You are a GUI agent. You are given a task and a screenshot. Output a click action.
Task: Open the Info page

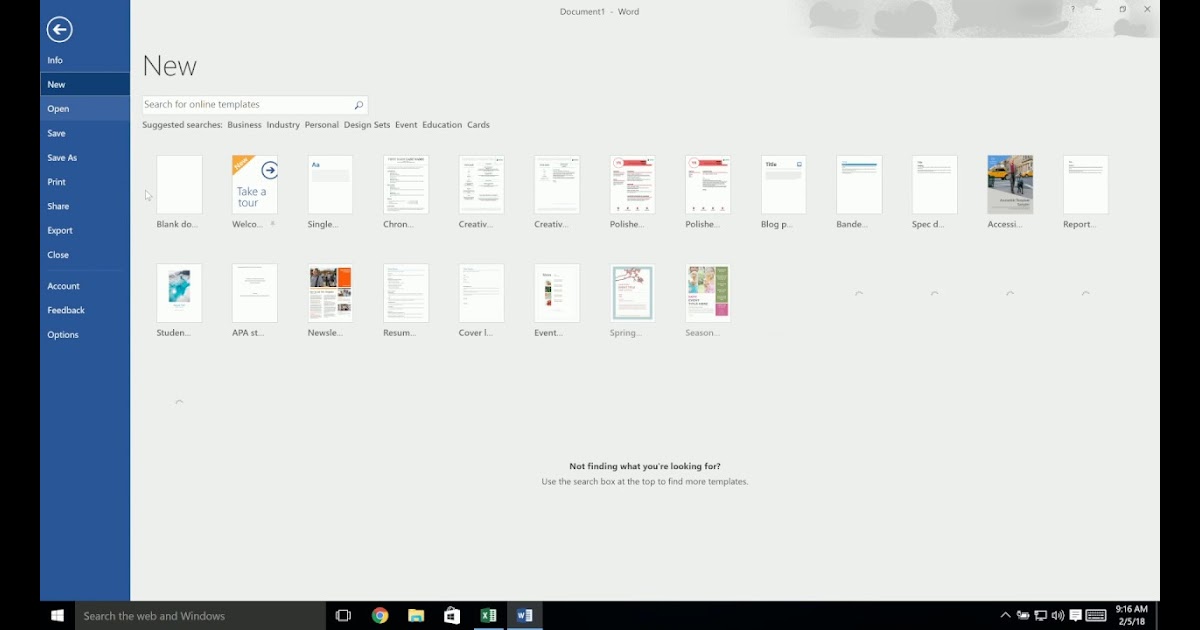[x=85, y=60]
